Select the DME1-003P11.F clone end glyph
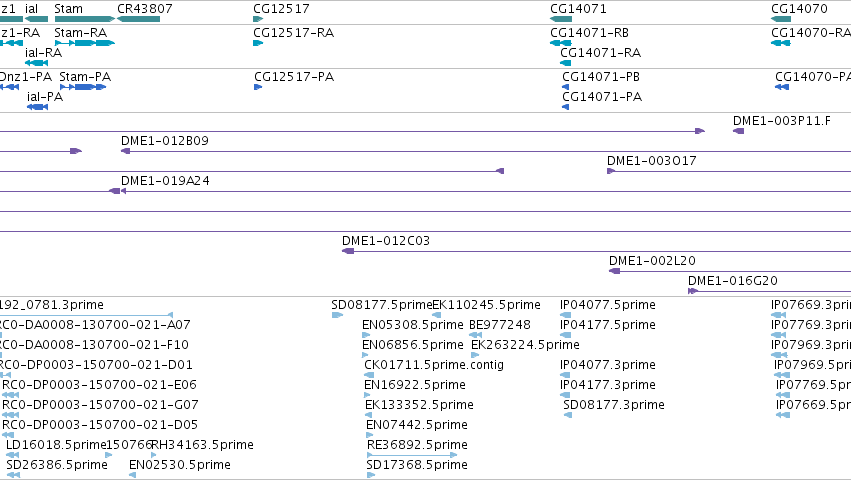The width and height of the screenshot is (851, 480). (x=738, y=131)
